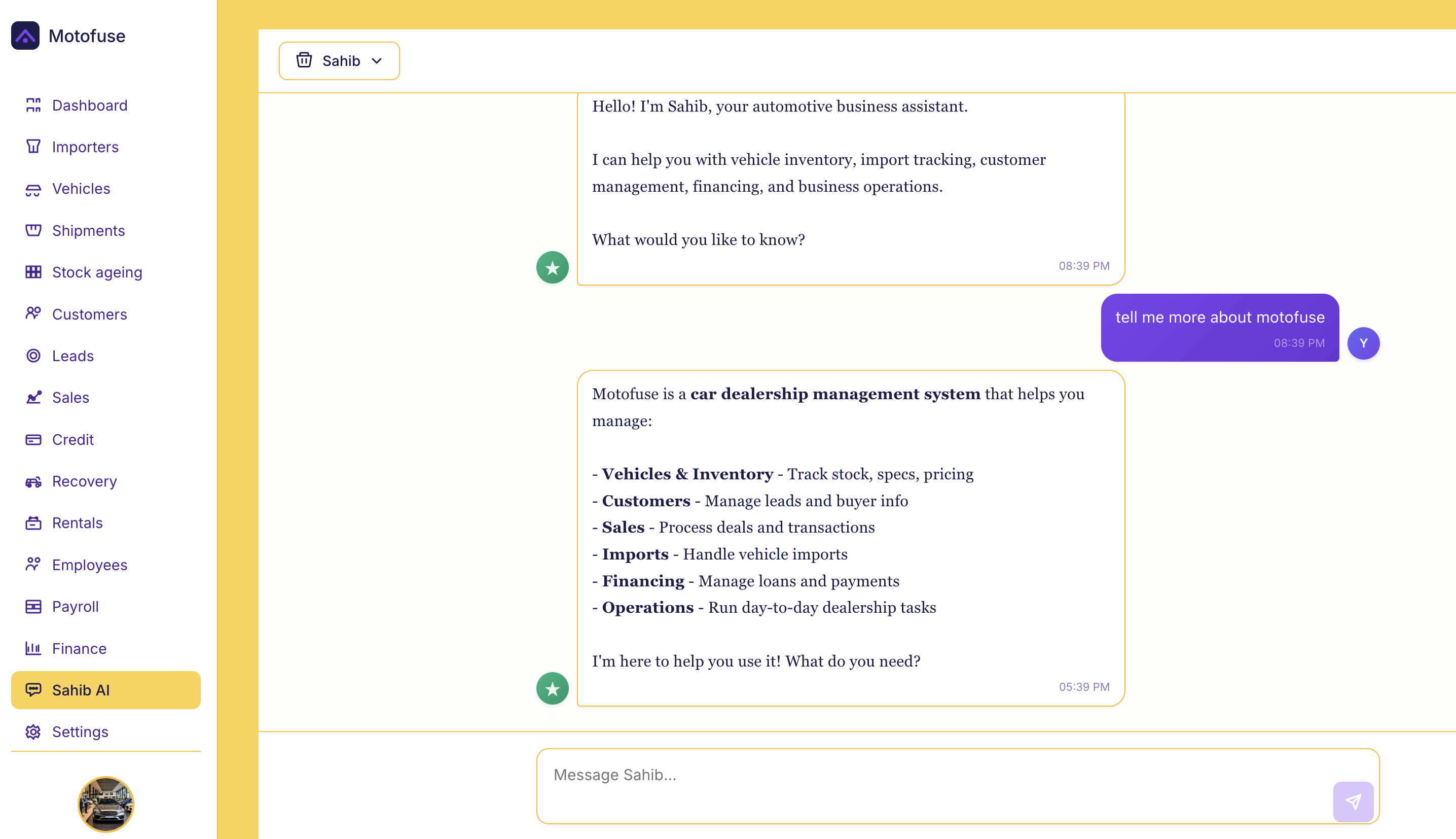Screen dimensions: 1456x839
Task: Open the Settings page label
Action: coord(80,731)
